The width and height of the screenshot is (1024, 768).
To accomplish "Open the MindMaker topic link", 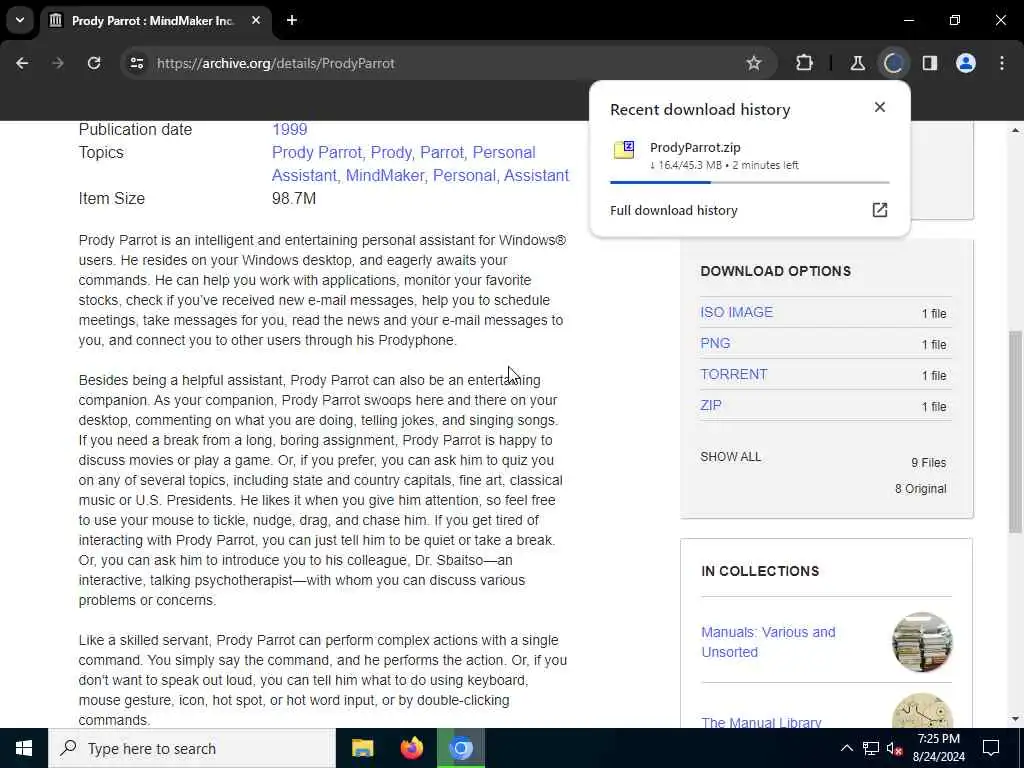I will tap(385, 176).
